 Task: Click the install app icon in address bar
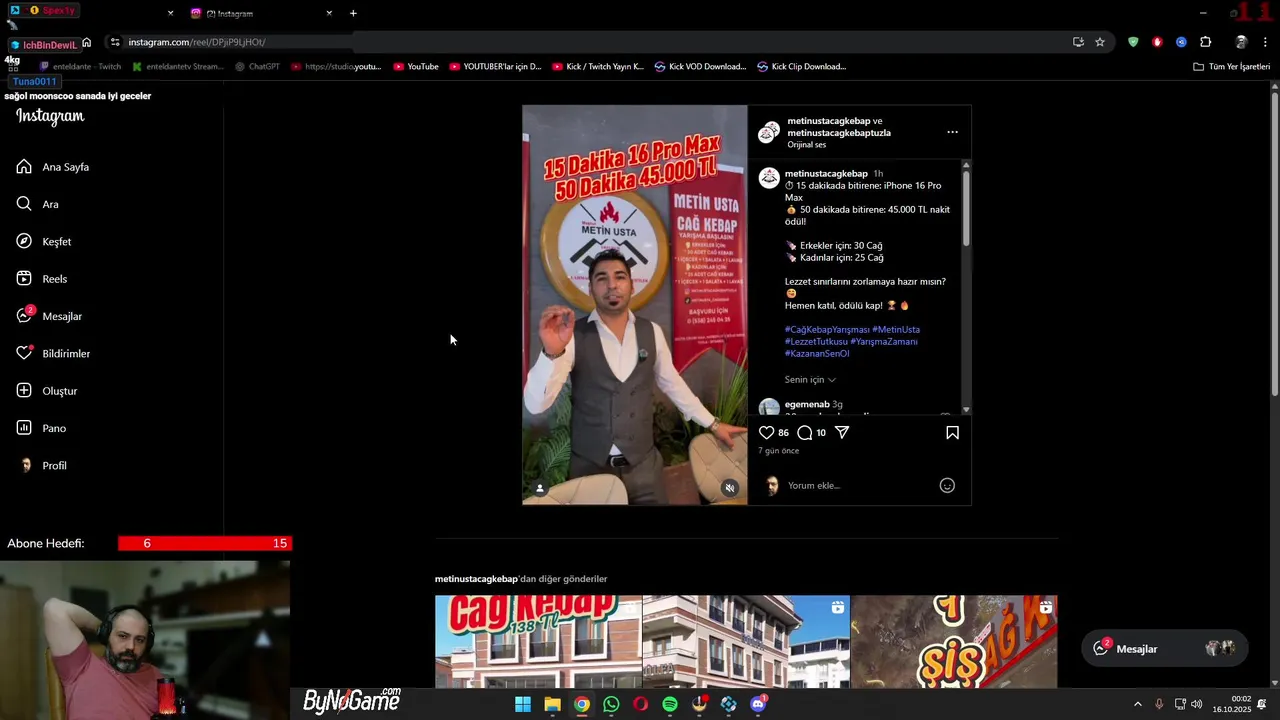1078,42
